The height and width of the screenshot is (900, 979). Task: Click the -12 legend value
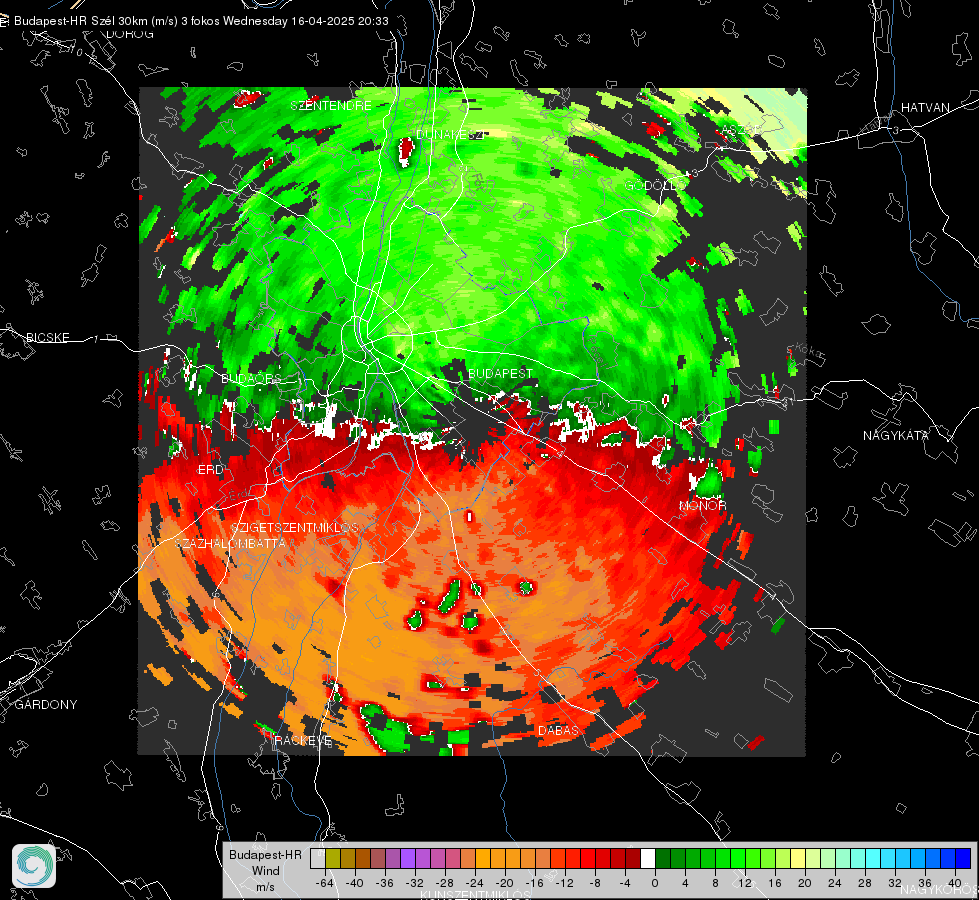click(564, 883)
